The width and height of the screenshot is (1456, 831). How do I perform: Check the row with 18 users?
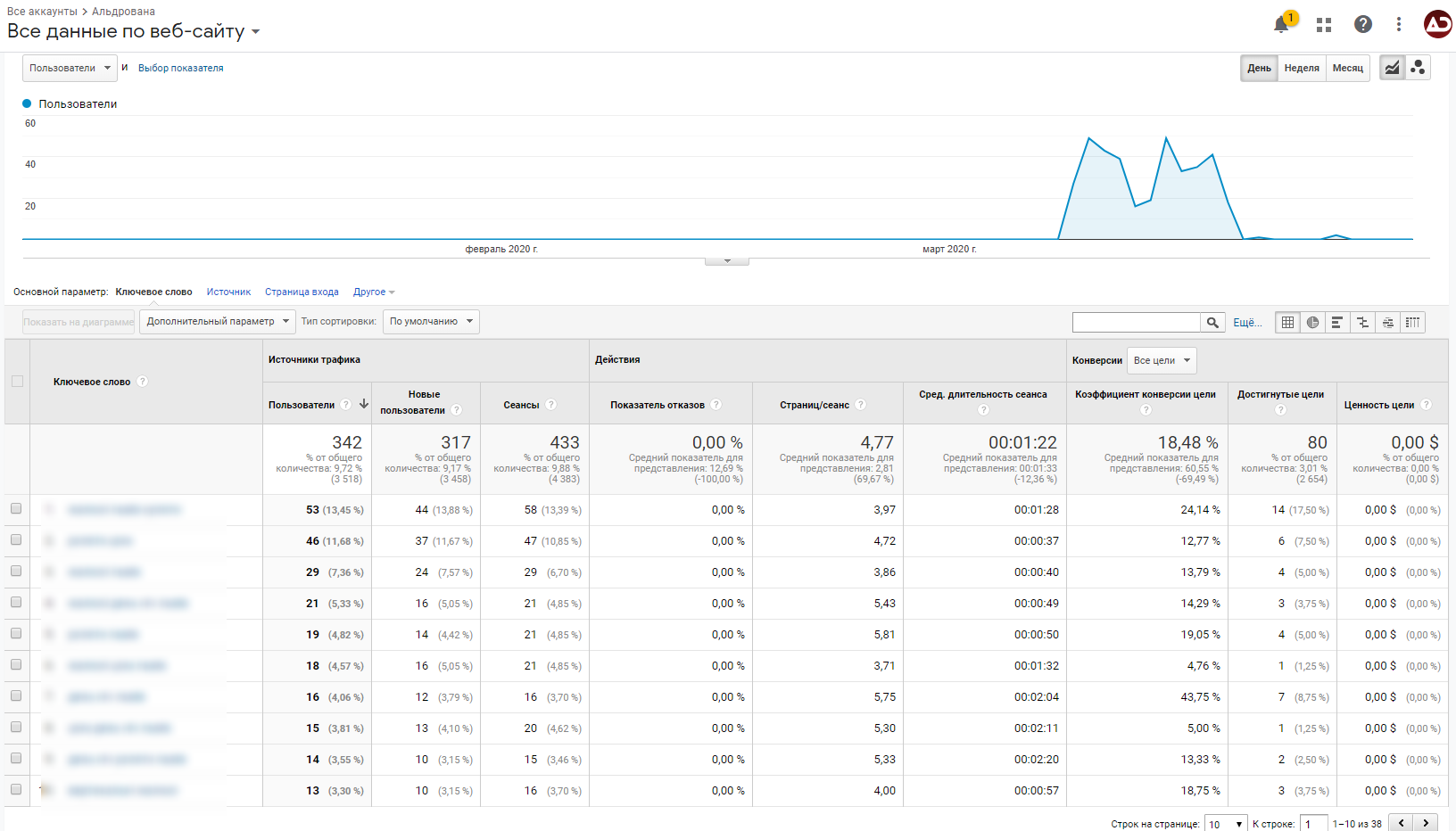16,664
